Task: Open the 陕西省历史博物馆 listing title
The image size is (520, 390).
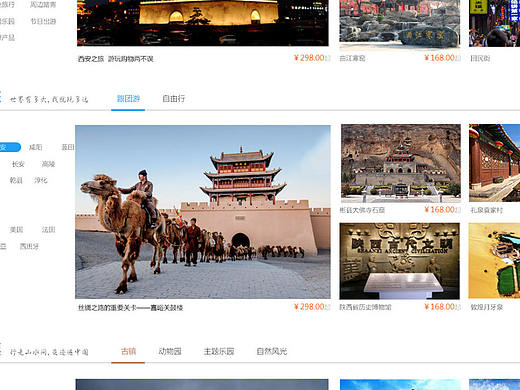Action: pos(365,307)
